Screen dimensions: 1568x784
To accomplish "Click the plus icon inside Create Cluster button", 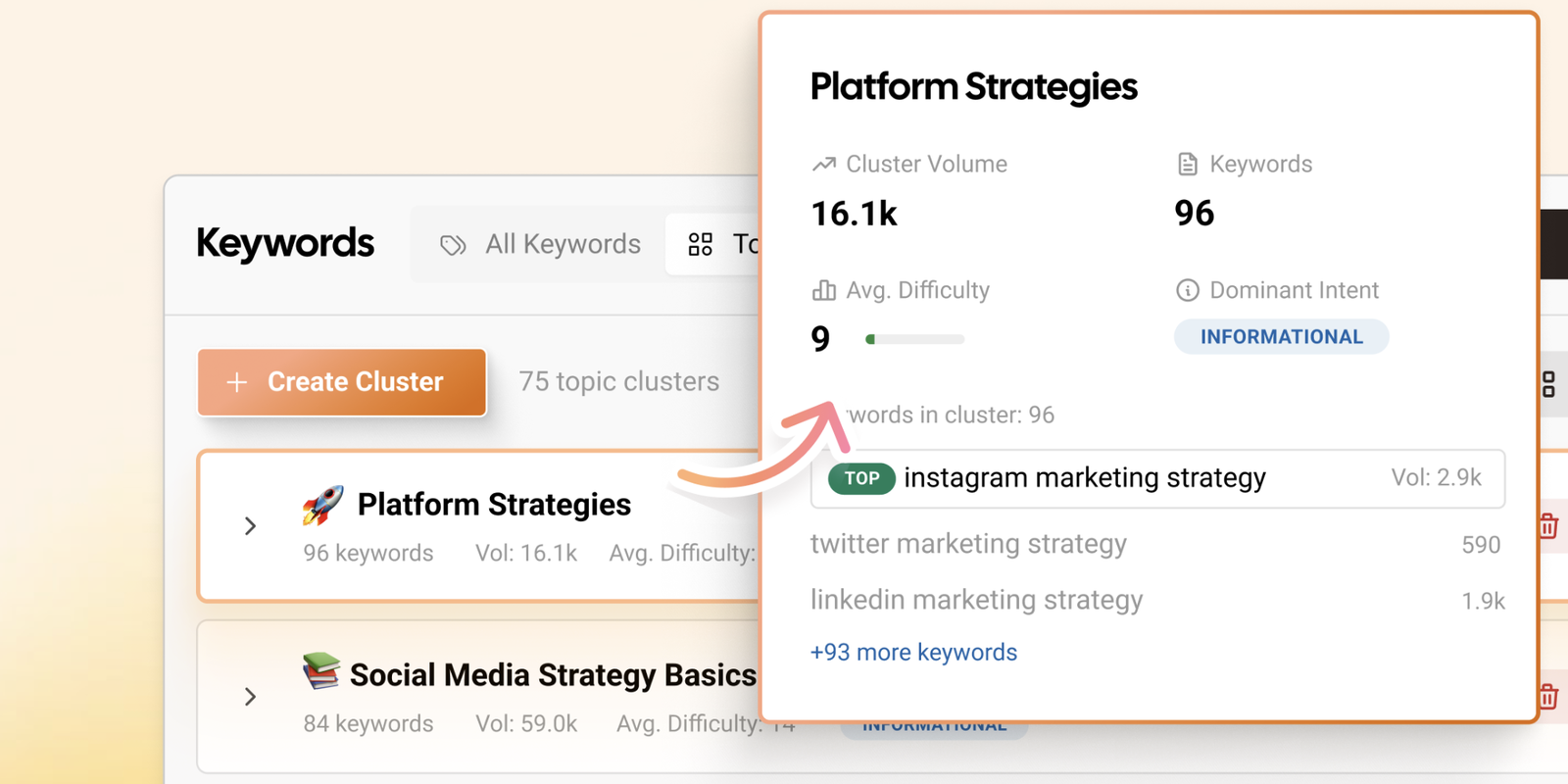I will (237, 382).
